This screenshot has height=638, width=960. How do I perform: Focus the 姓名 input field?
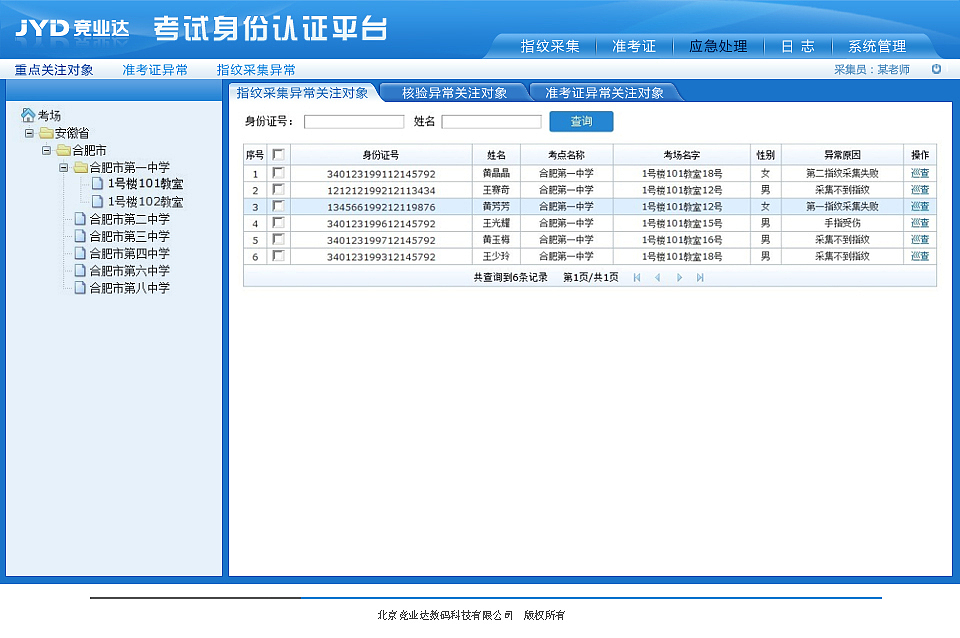[x=492, y=122]
